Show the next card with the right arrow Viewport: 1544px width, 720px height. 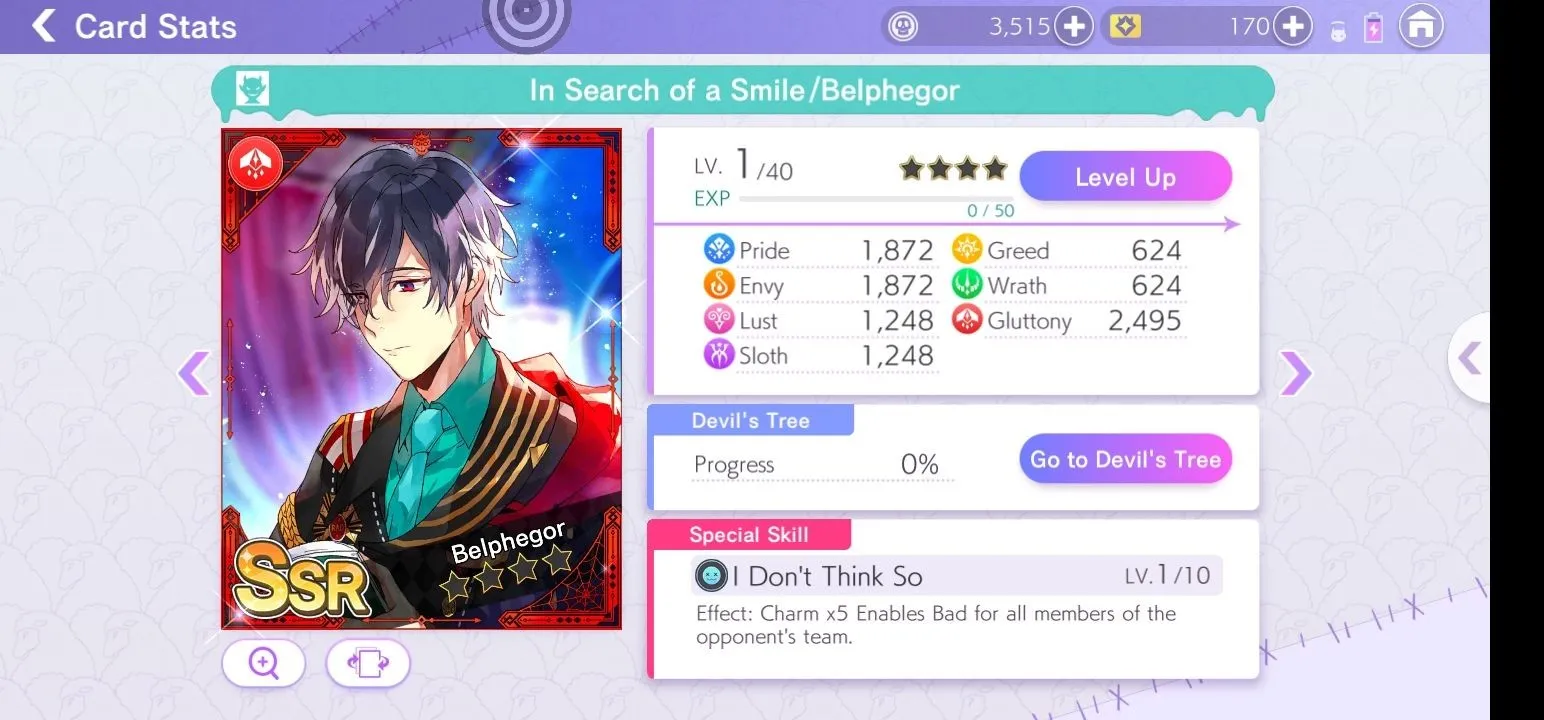tap(1295, 373)
